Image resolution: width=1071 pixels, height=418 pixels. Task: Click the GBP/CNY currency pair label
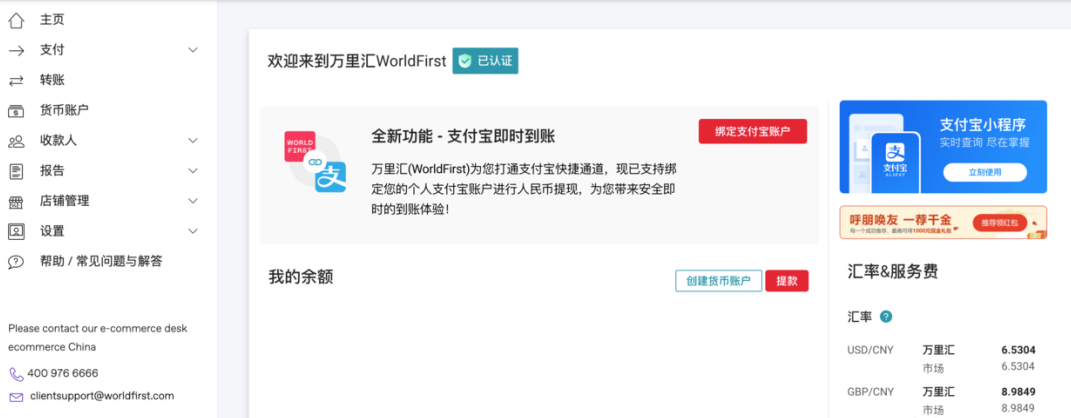coord(870,392)
